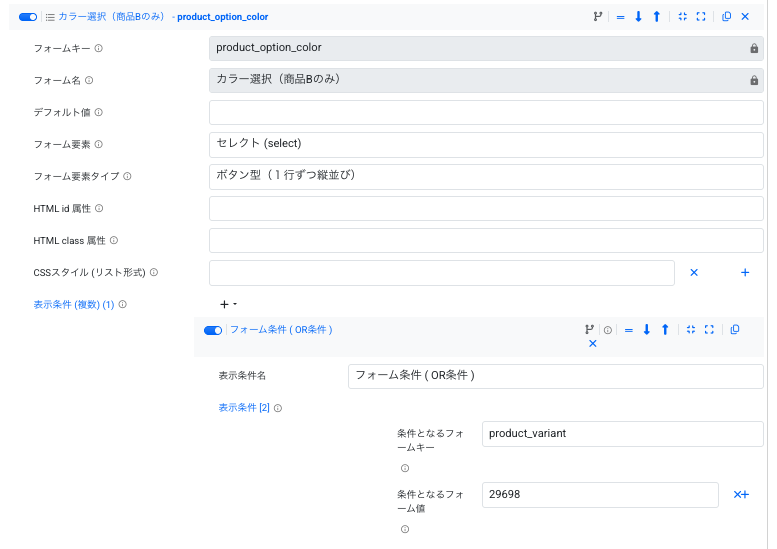This screenshot has width=777, height=549.
Task: Click the デフォルト値 input field
Action: coord(486,112)
